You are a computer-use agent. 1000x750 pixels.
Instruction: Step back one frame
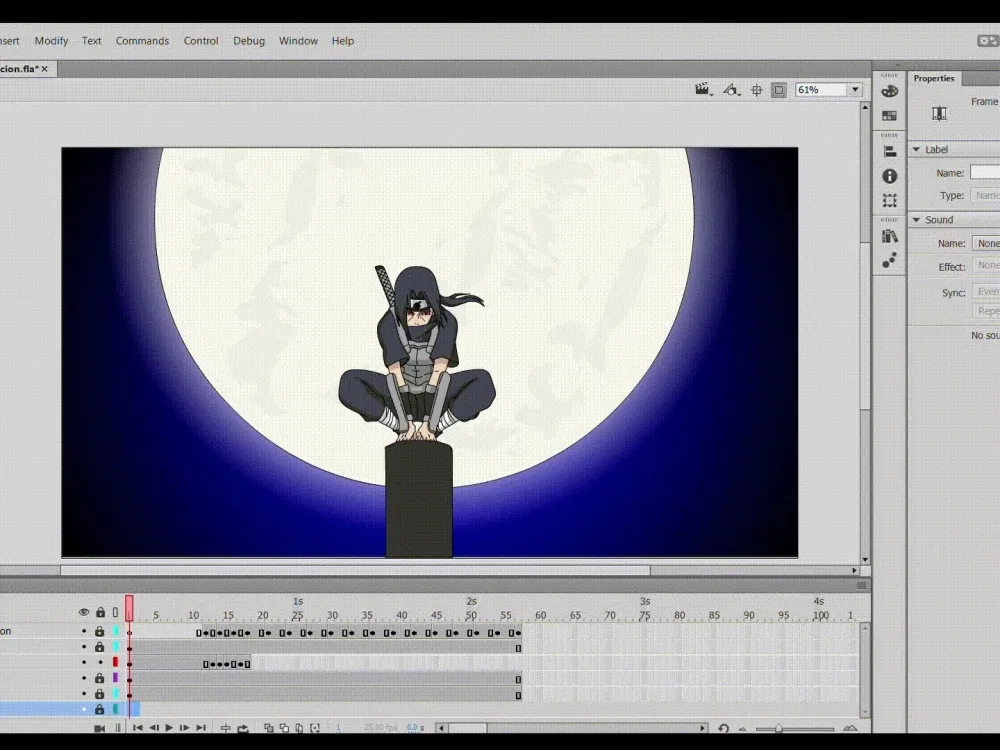pyautogui.click(x=154, y=728)
